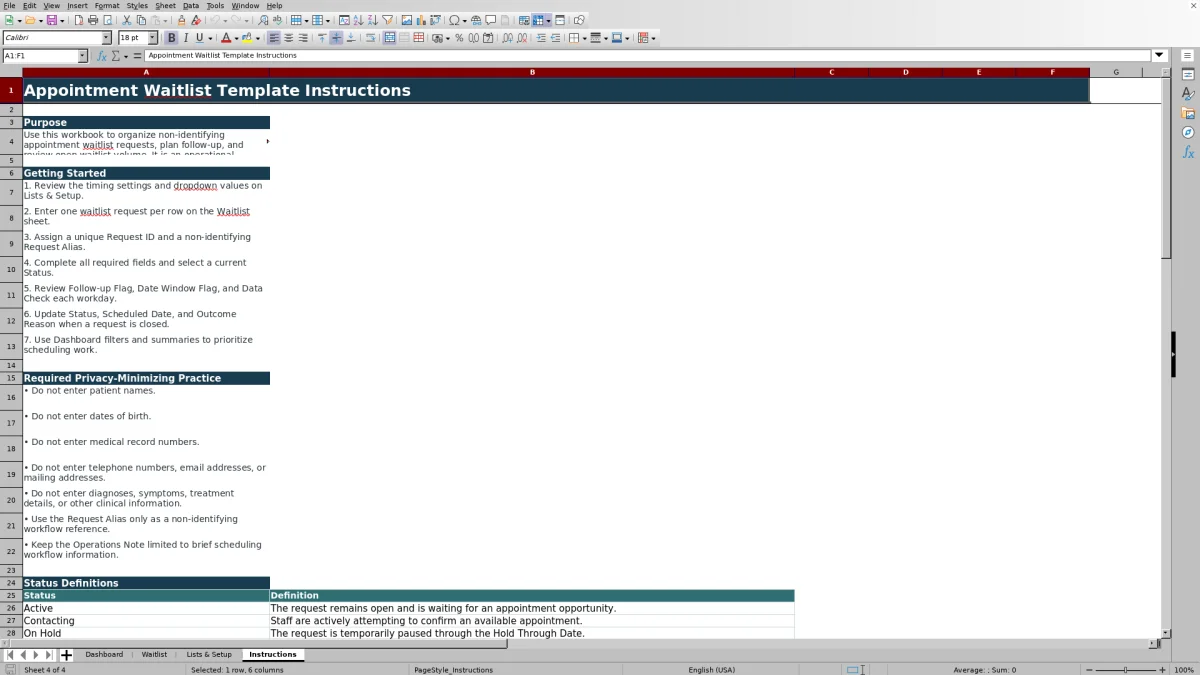Open the File menu

pyautogui.click(x=9, y=6)
